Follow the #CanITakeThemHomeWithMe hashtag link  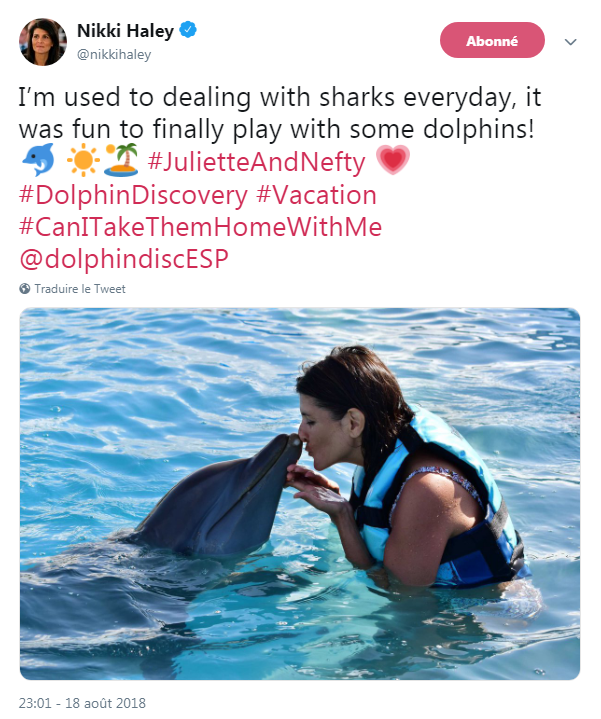coord(200,226)
